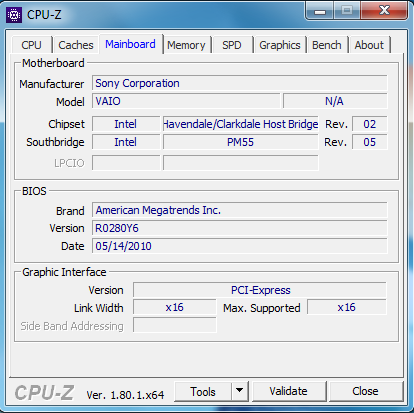Open the Caches tab
This screenshot has height=413, width=414.
coord(76,45)
